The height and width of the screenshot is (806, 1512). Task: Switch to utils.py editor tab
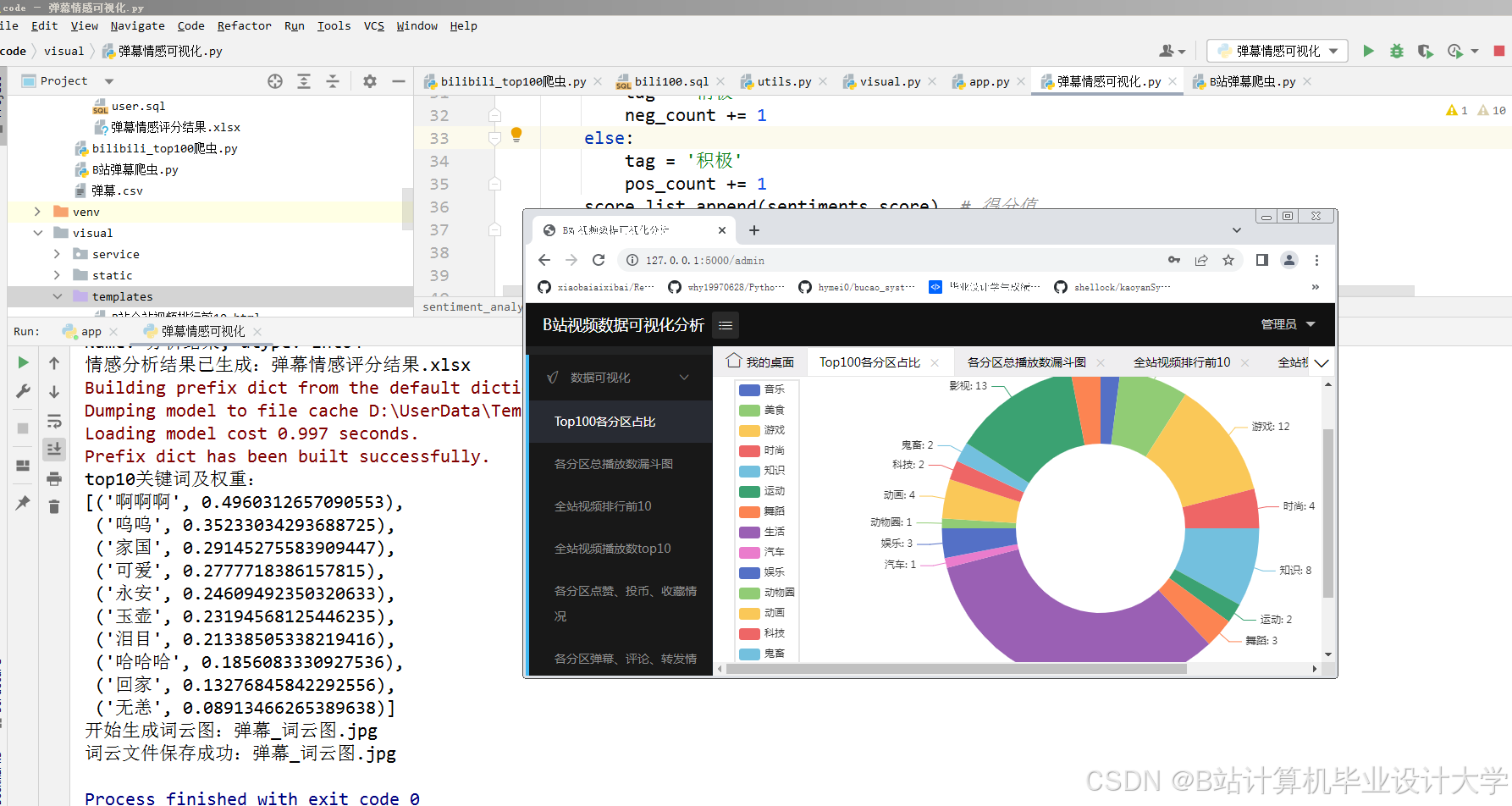[x=784, y=82]
